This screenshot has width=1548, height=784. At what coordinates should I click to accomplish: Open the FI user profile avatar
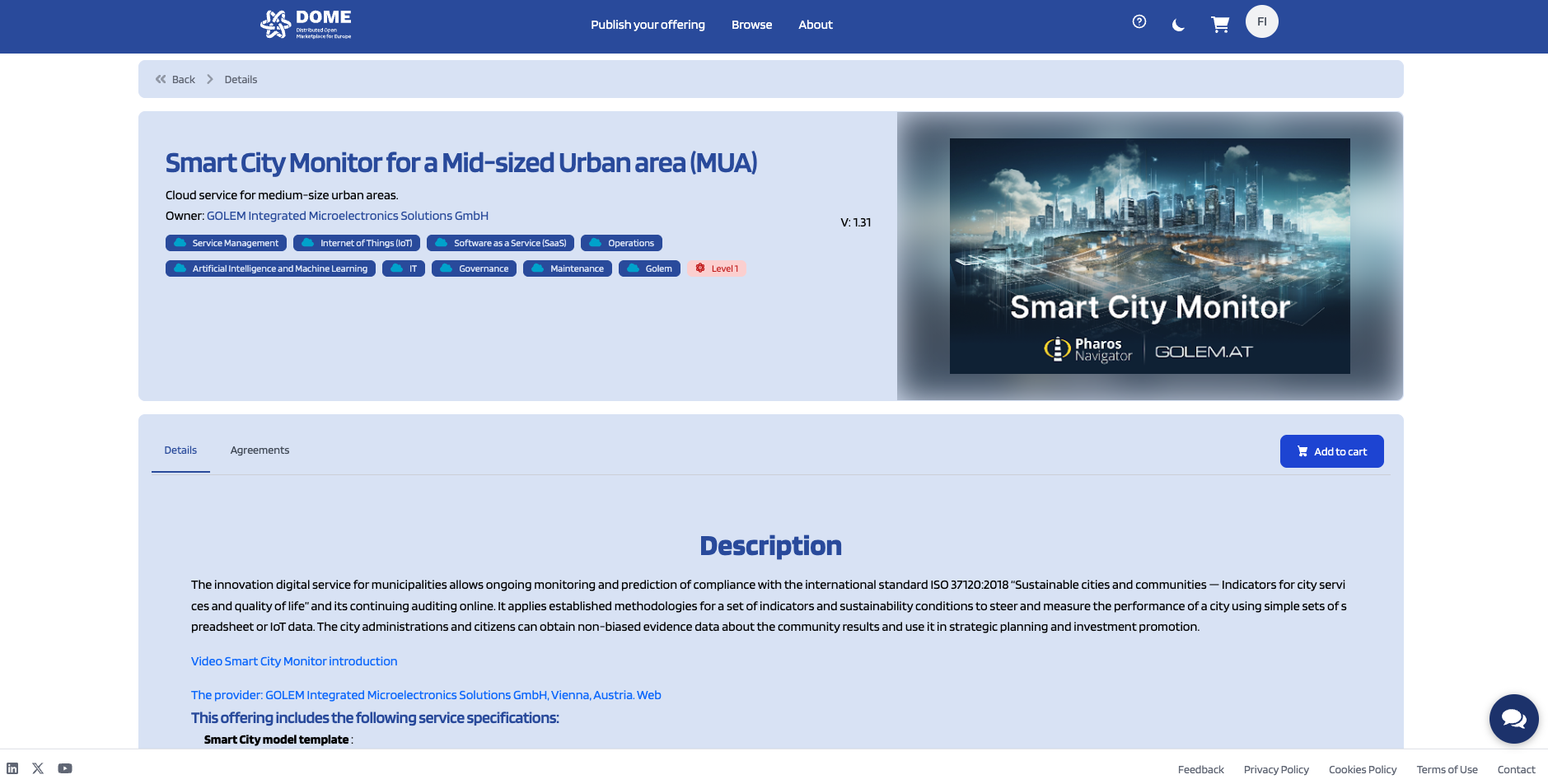(x=1262, y=21)
